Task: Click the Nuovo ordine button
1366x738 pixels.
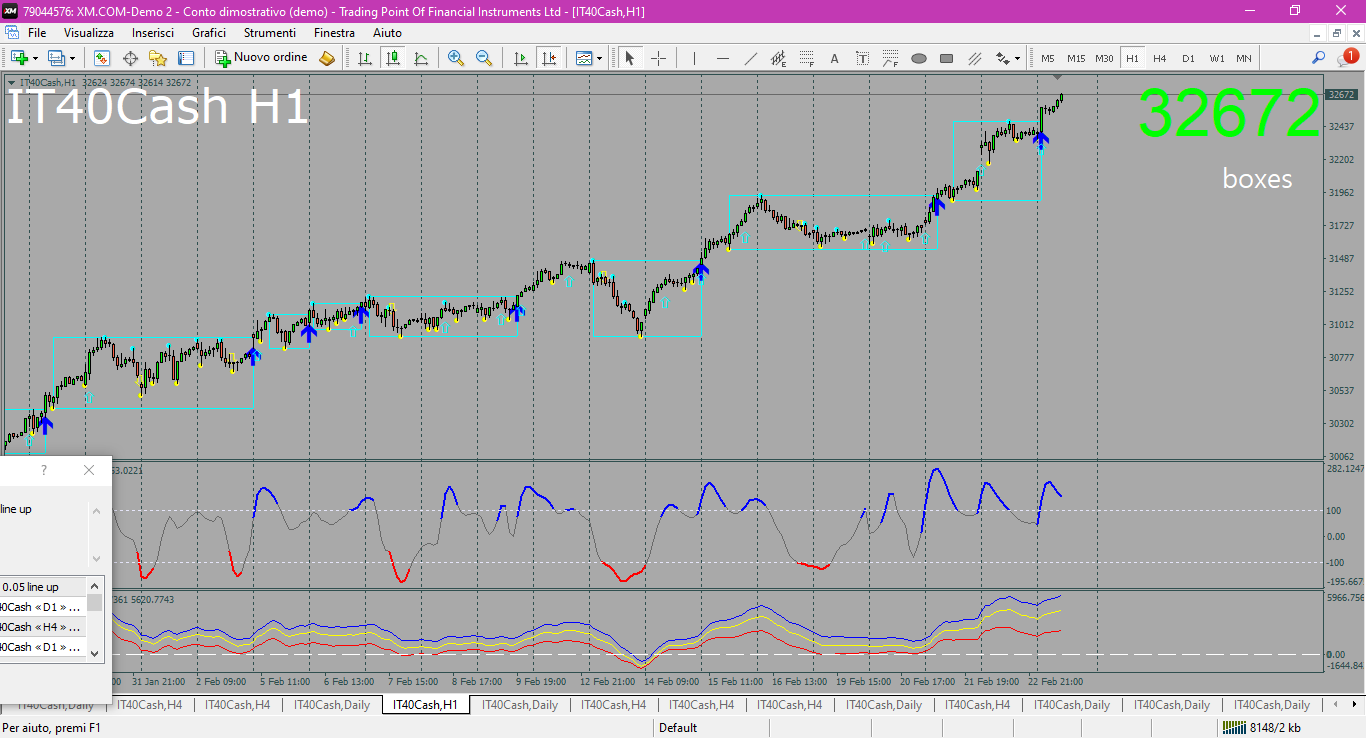Action: (262, 58)
